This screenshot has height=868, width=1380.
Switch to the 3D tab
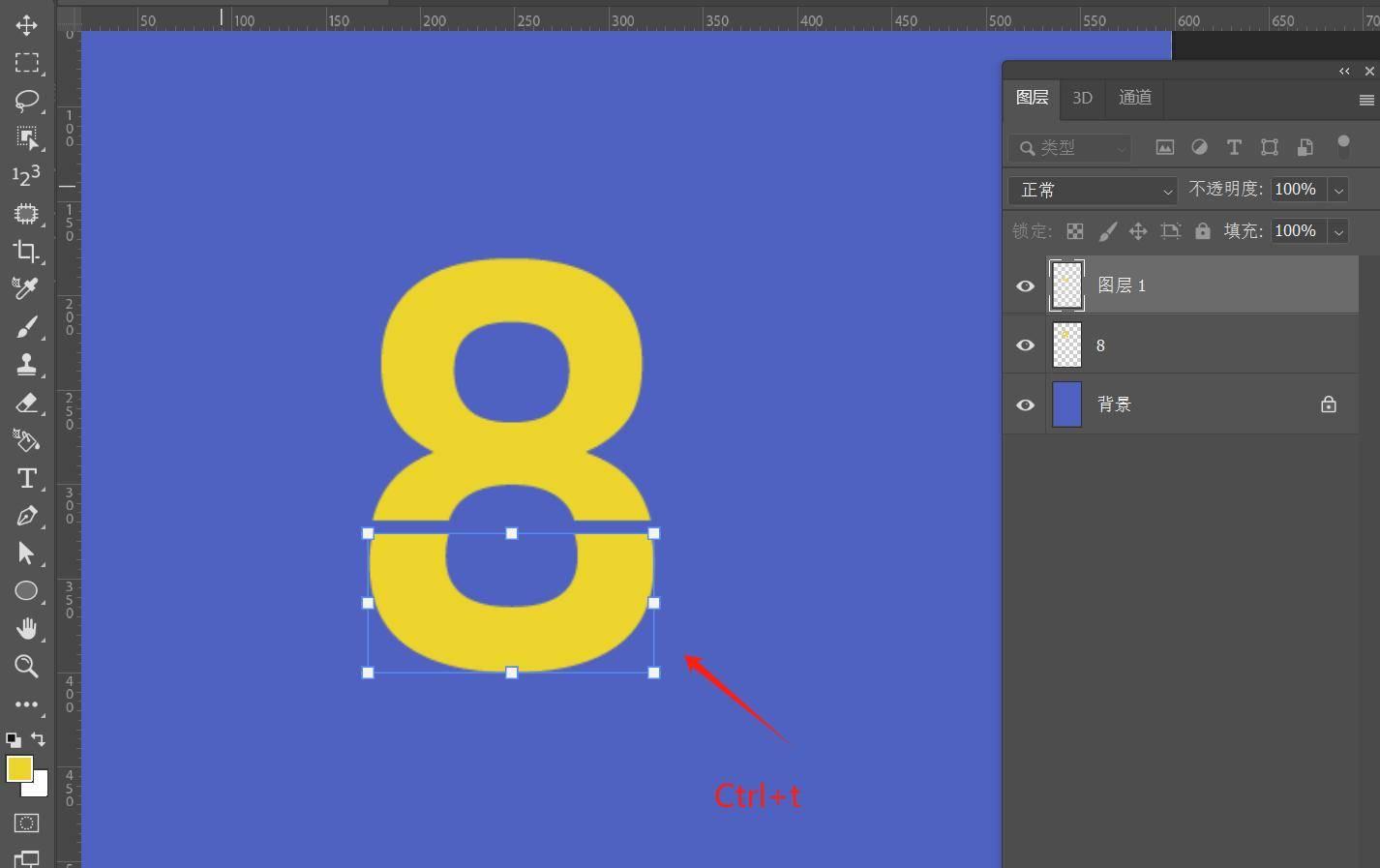pyautogui.click(x=1082, y=98)
